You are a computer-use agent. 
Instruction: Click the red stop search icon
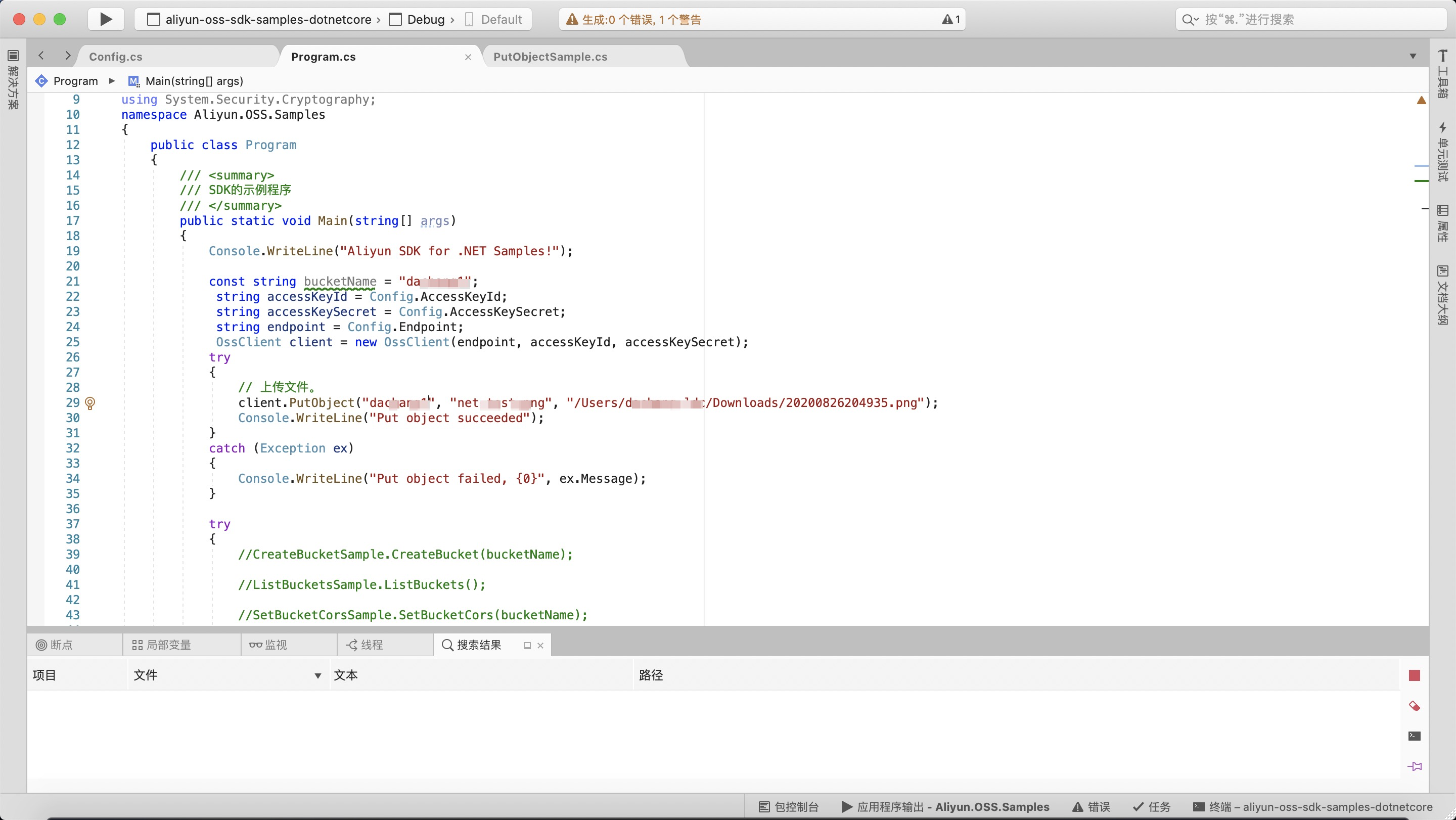[x=1414, y=675]
